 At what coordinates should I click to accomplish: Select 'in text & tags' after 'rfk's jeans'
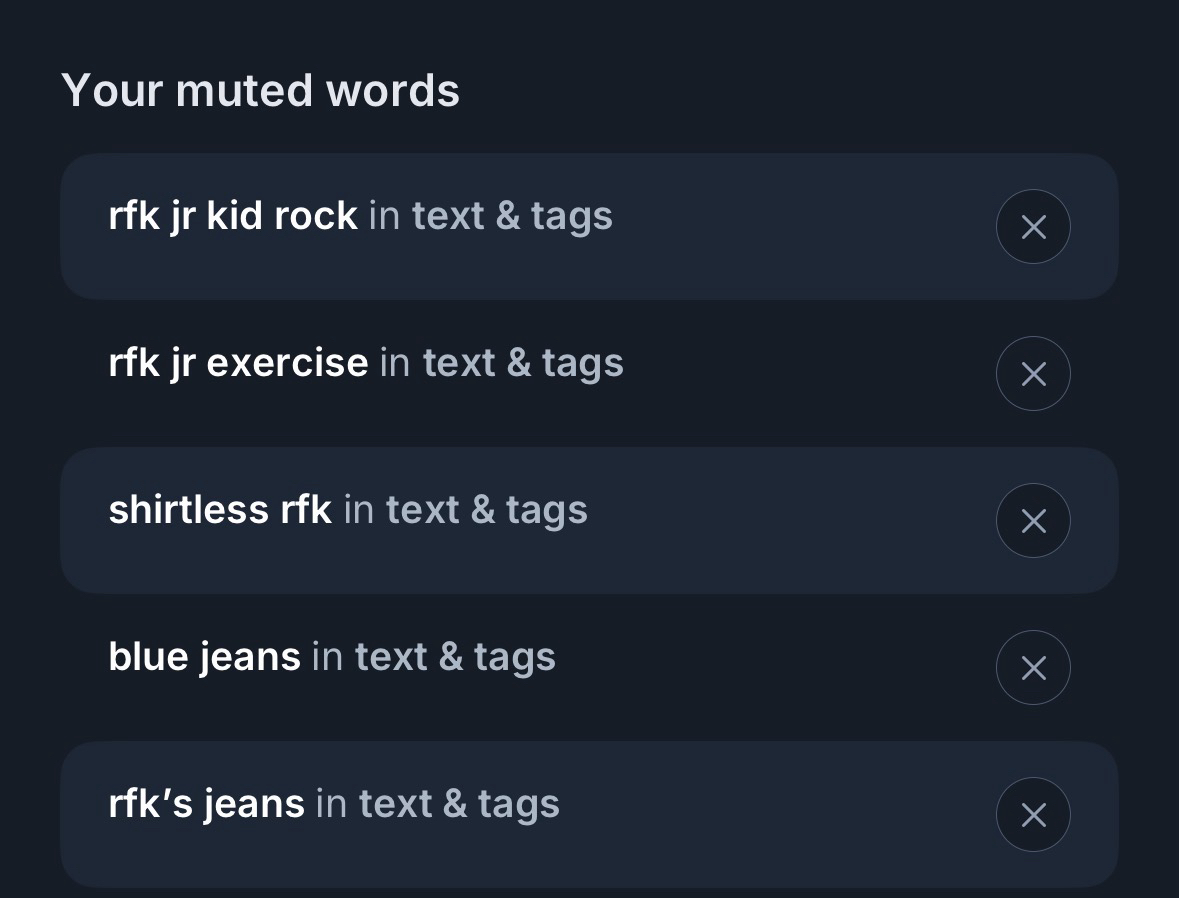pyautogui.click(x=438, y=804)
